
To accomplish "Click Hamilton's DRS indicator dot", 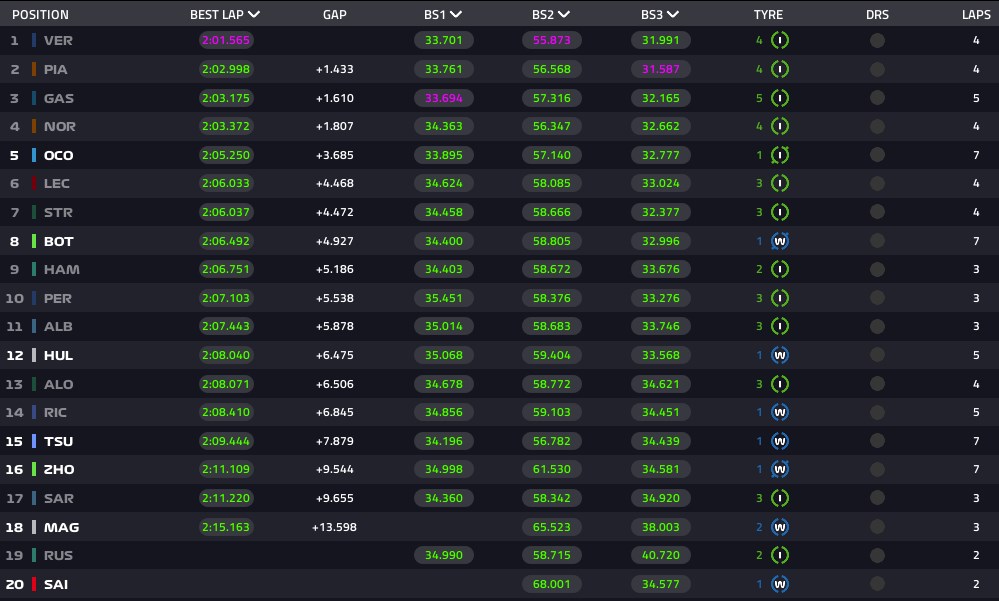I will pyautogui.click(x=877, y=269).
